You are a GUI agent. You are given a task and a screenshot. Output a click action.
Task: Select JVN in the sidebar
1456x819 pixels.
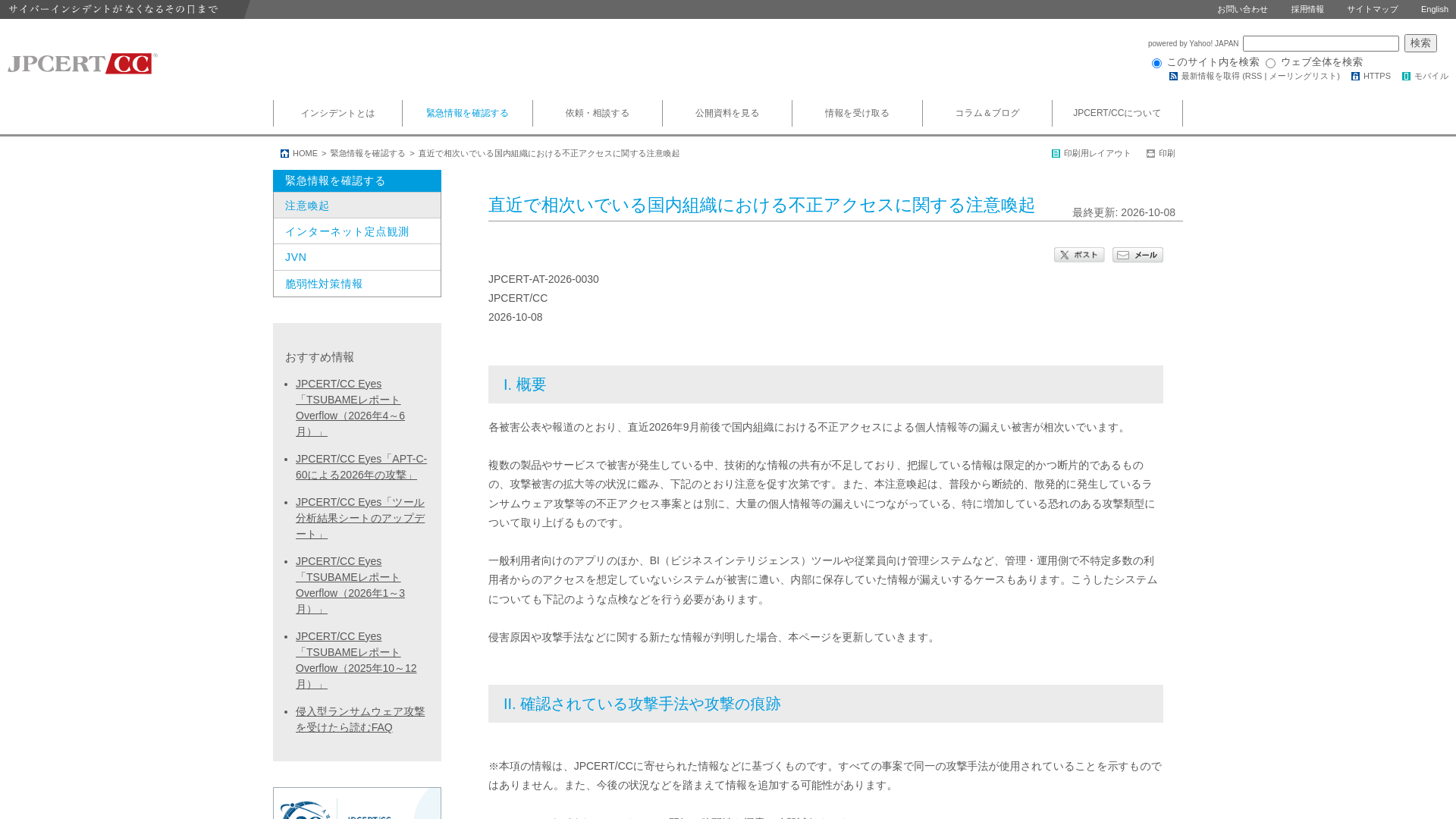357,258
